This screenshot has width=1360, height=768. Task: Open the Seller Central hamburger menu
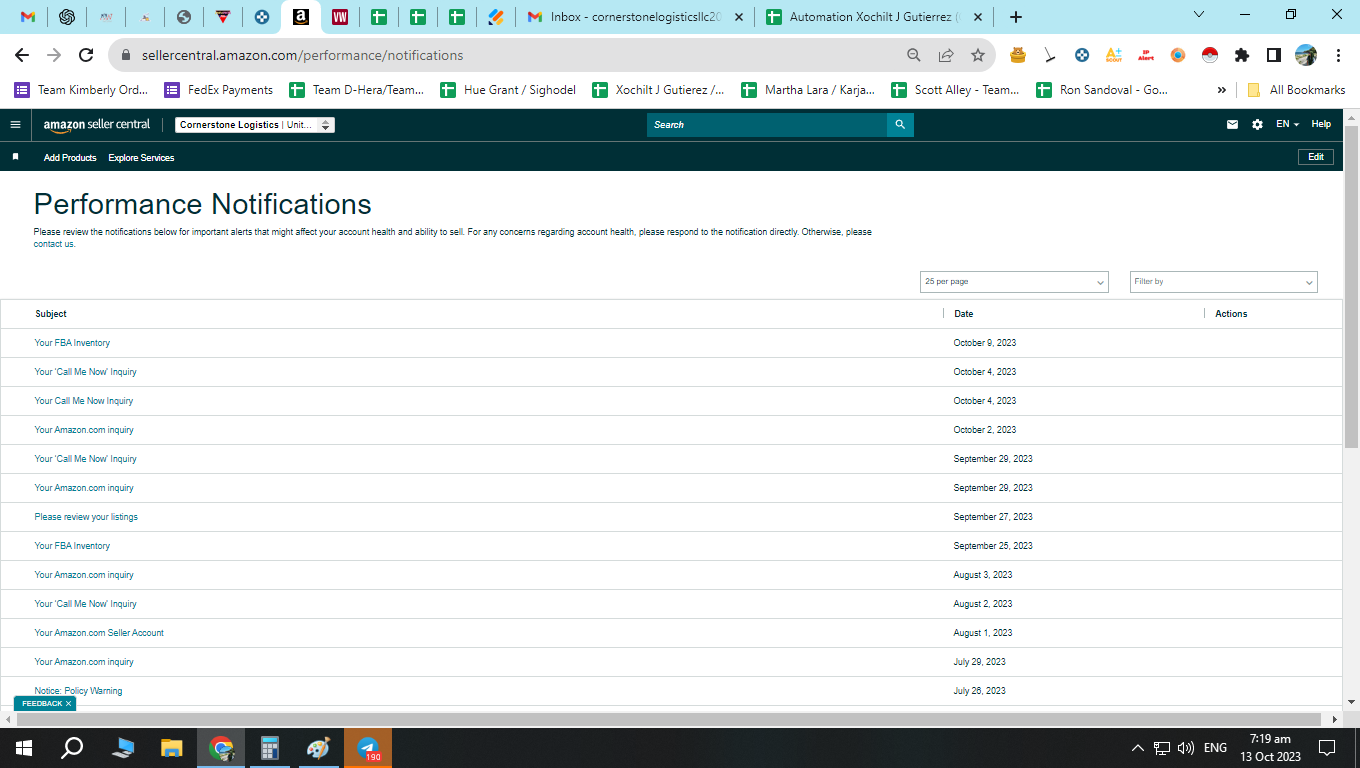15,125
